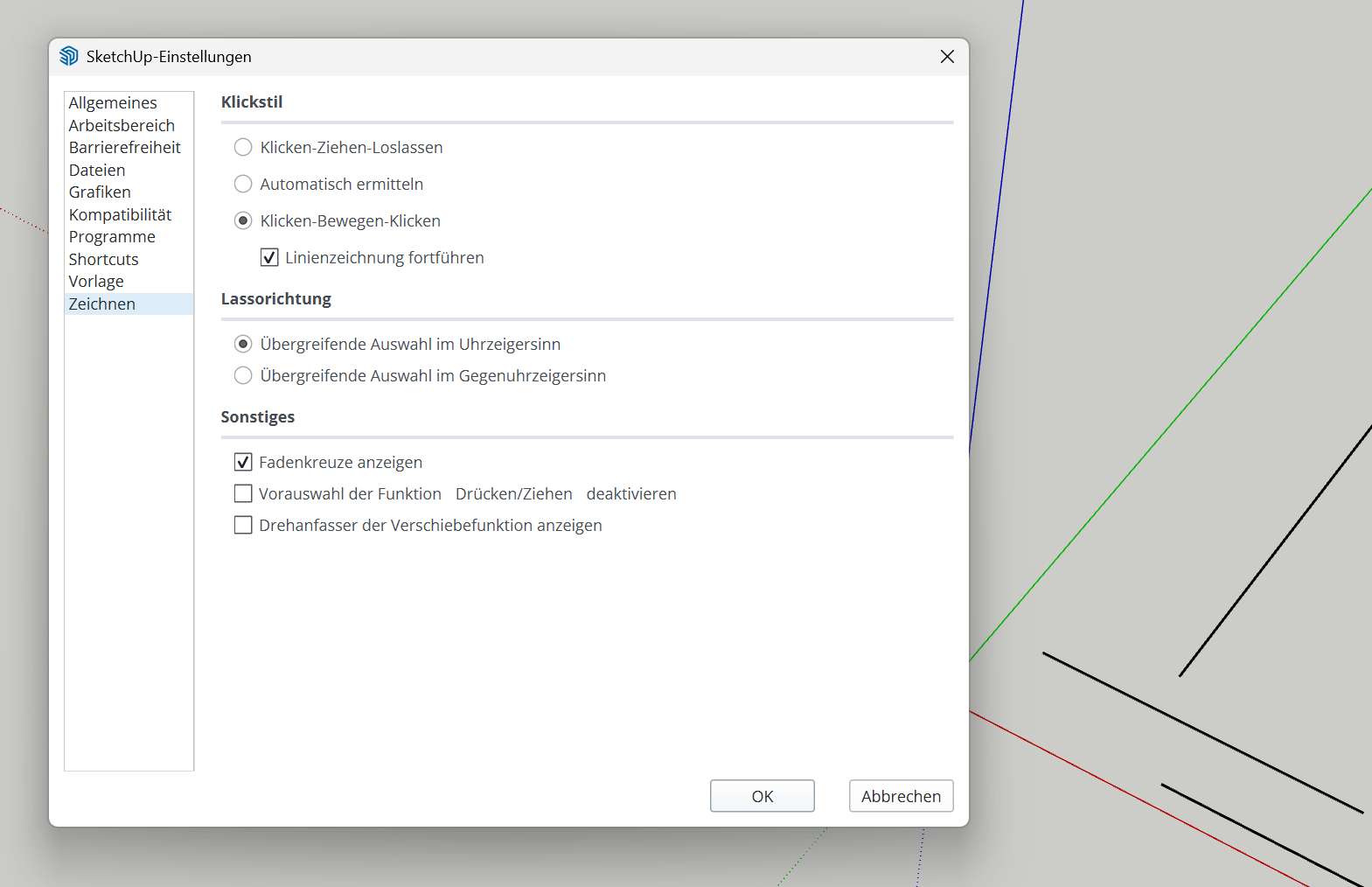This screenshot has width=1372, height=887.
Task: Go to Dateien settings category
Action: tap(97, 171)
